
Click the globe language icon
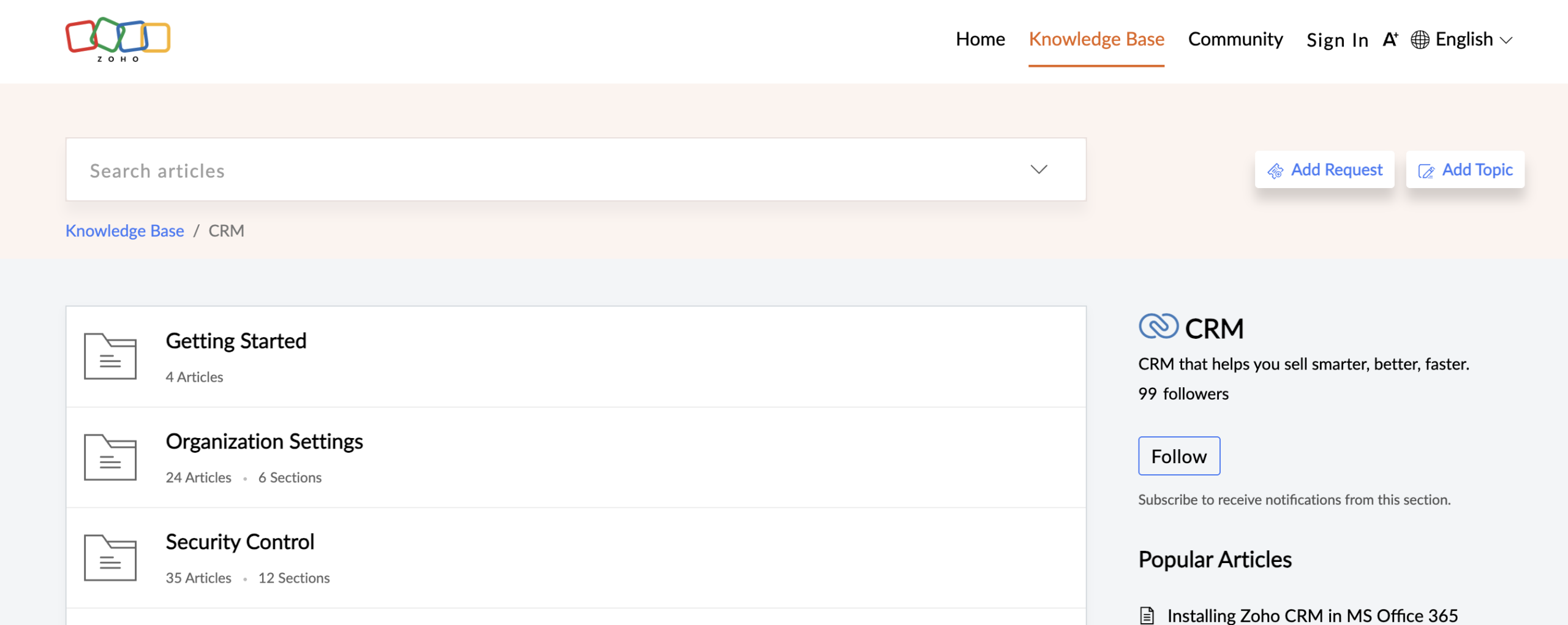coord(1420,40)
